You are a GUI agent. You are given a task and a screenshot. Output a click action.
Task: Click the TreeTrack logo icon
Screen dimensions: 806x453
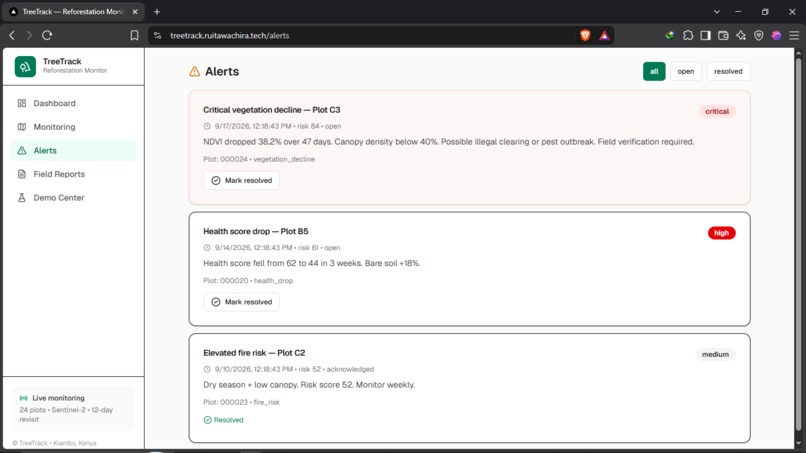25,66
